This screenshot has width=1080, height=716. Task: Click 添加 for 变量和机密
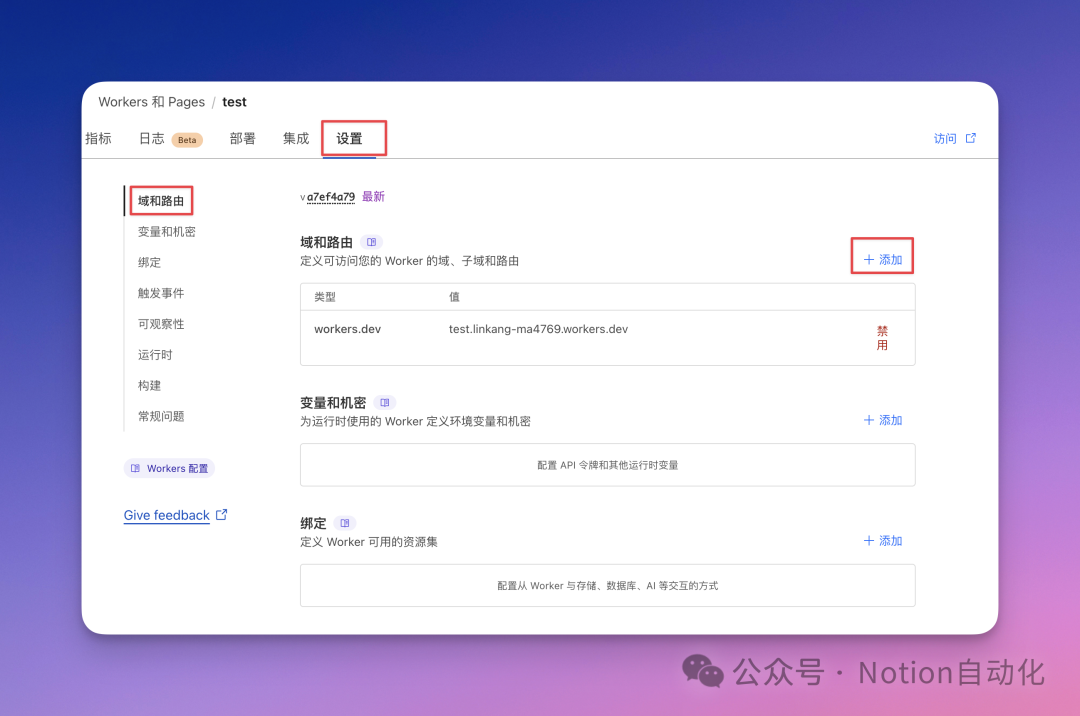(x=883, y=420)
